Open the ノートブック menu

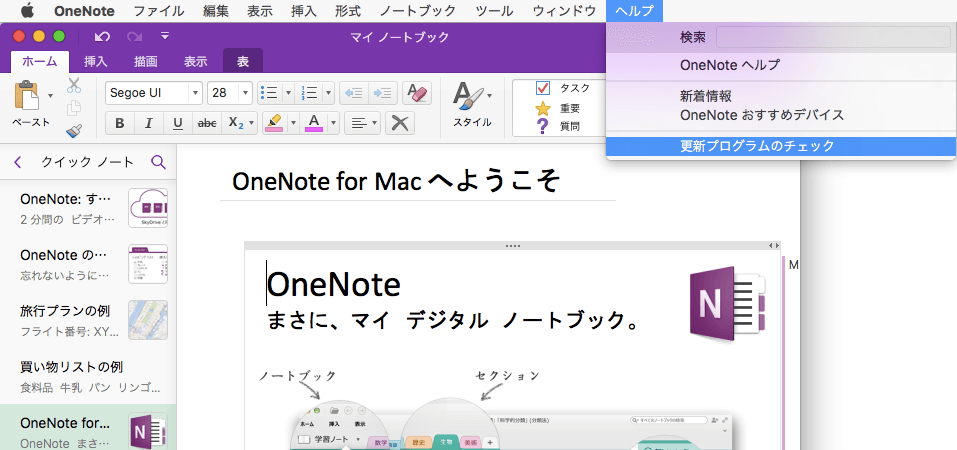click(x=417, y=10)
